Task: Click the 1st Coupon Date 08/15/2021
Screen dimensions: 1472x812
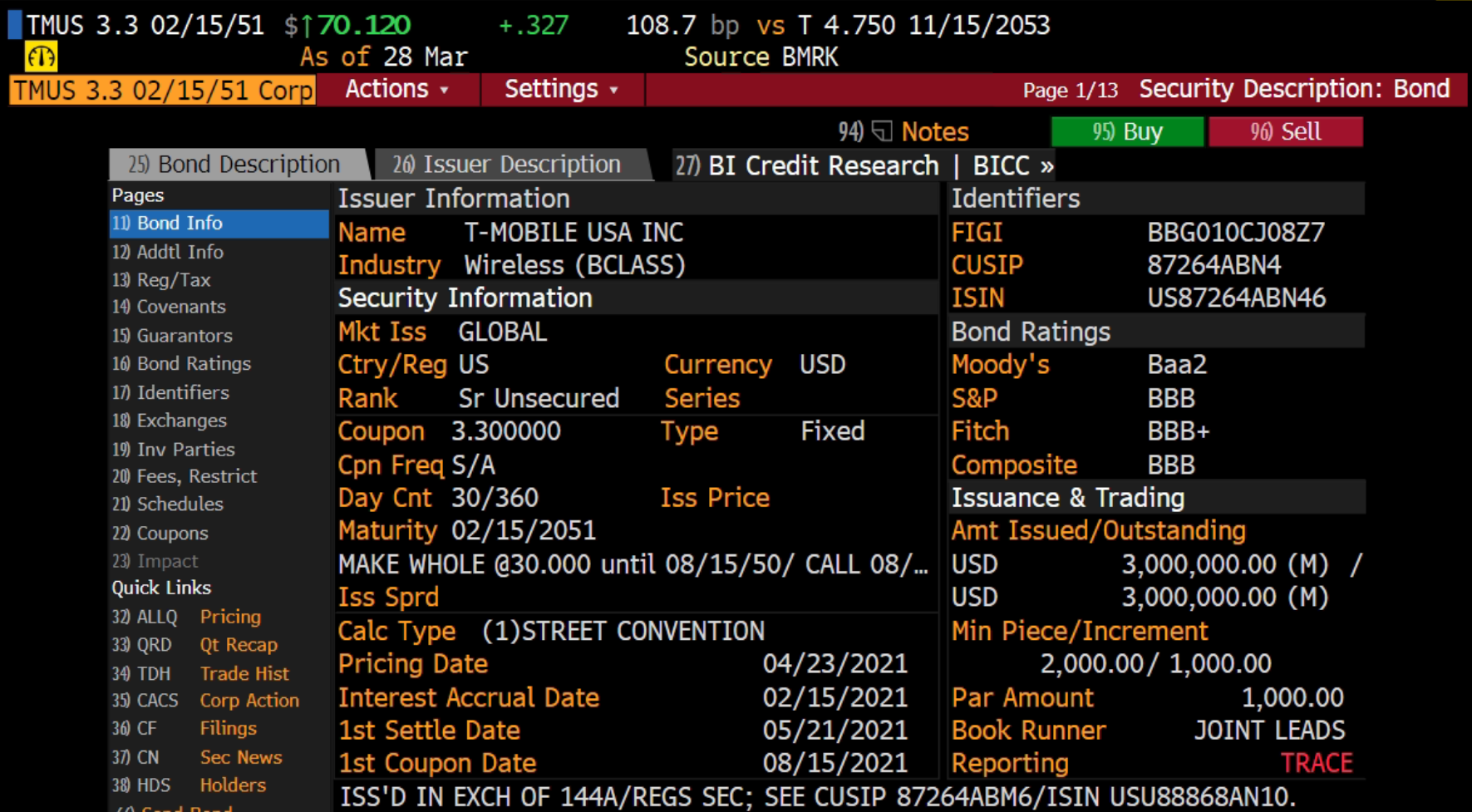Action: click(x=834, y=763)
